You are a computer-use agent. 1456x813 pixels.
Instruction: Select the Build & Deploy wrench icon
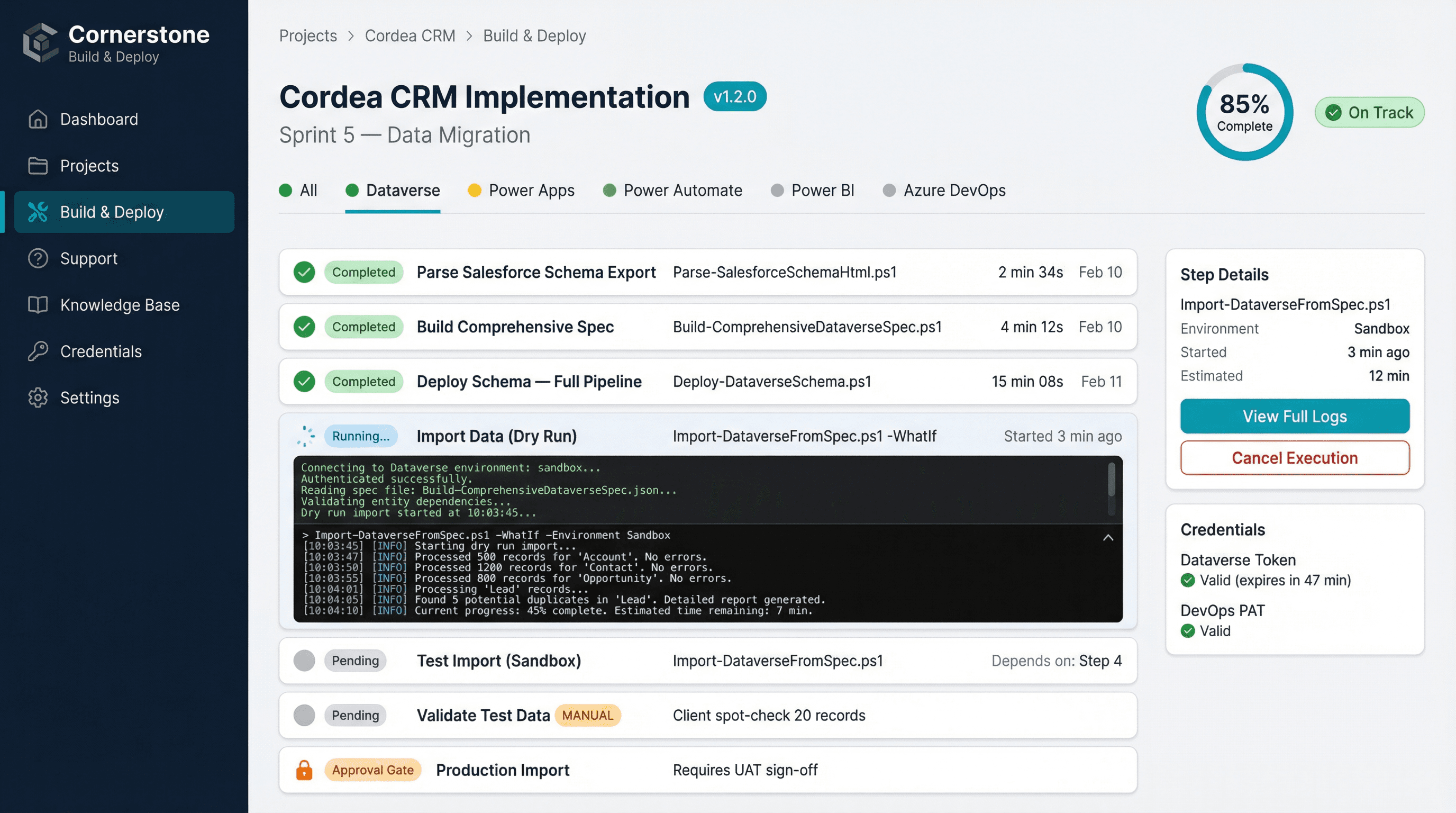pyautogui.click(x=38, y=212)
